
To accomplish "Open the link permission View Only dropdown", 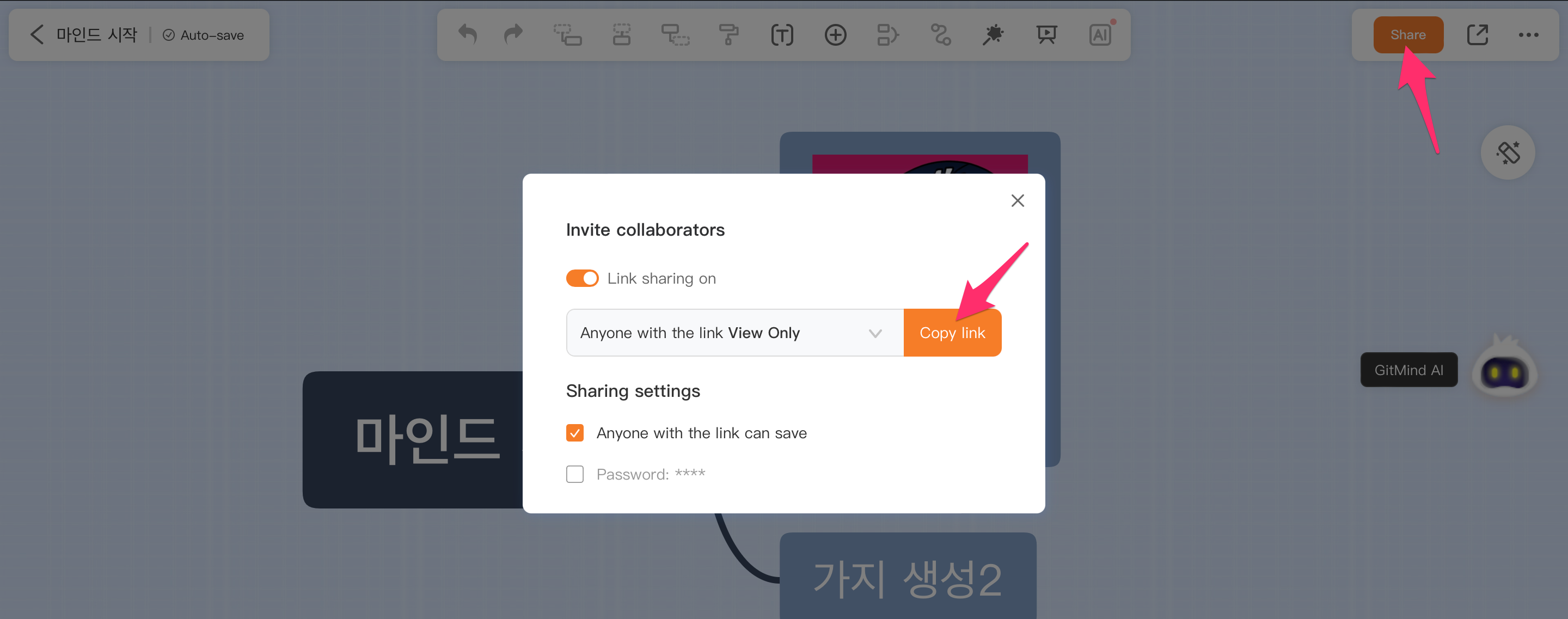I will click(x=734, y=333).
